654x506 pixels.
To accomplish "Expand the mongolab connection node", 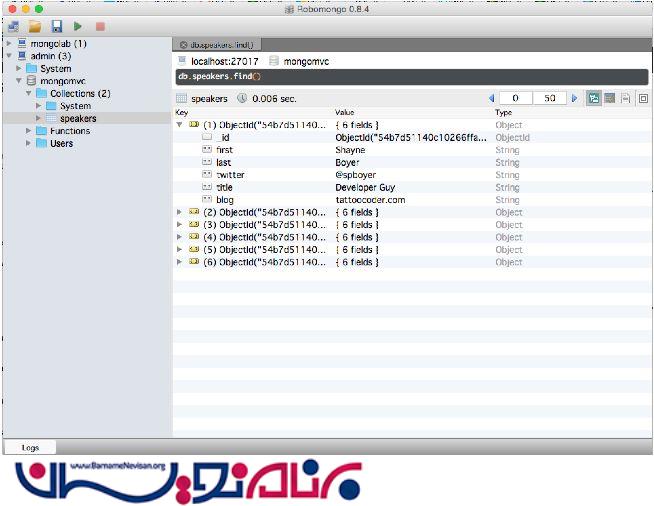I will [9, 44].
